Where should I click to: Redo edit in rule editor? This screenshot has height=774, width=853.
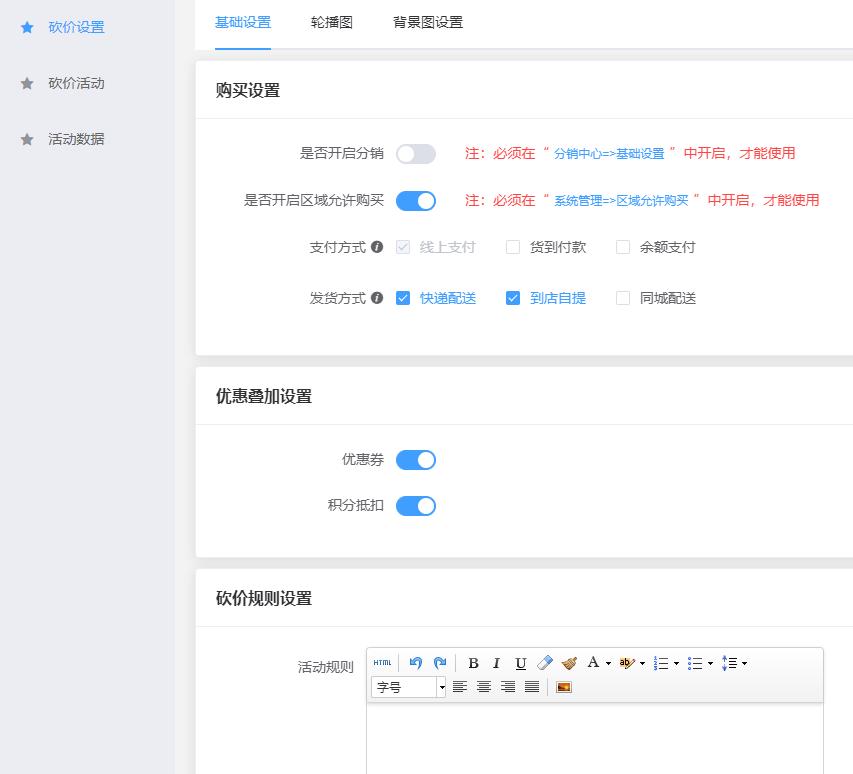pos(440,662)
